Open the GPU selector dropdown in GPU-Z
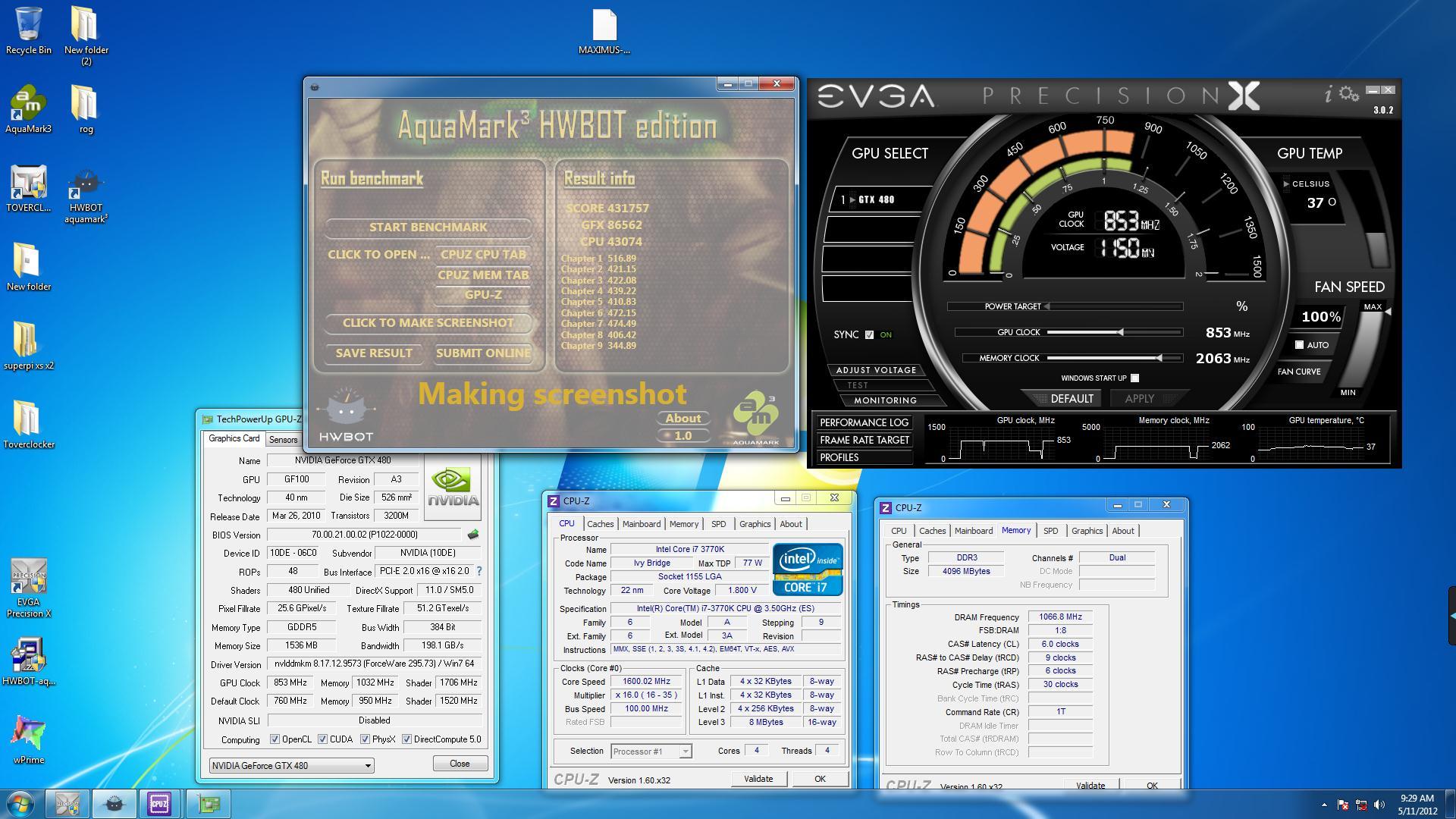1456x819 pixels. coord(291,765)
